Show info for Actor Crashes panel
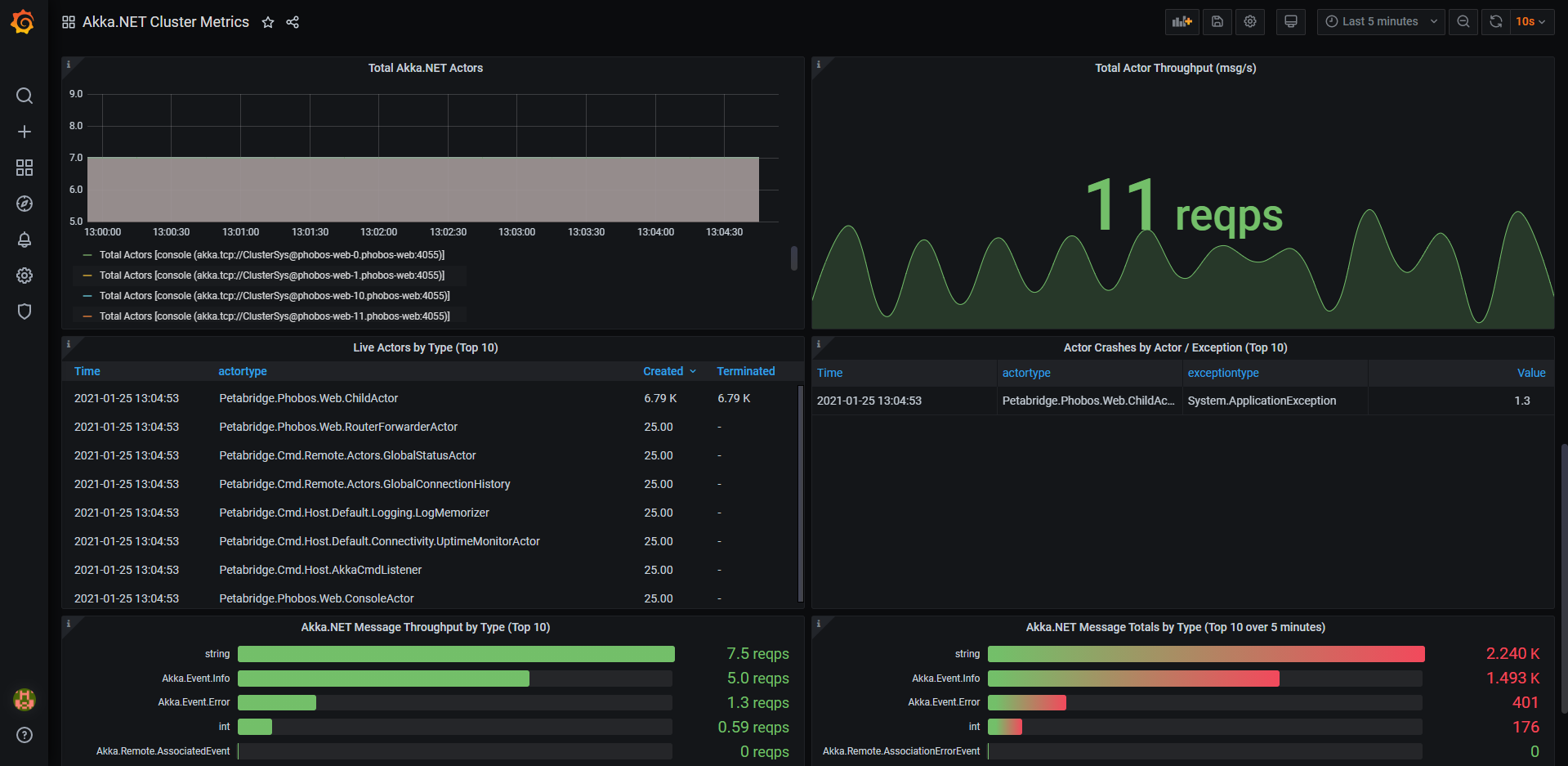 coord(819,344)
